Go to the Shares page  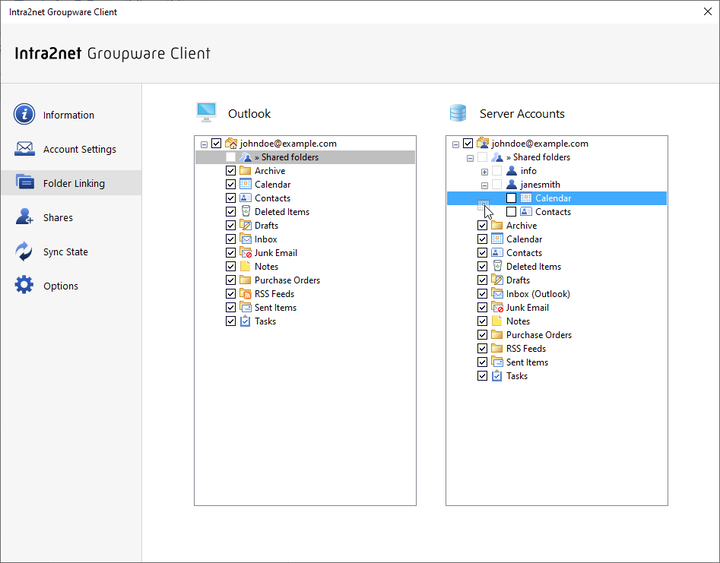tap(71, 217)
